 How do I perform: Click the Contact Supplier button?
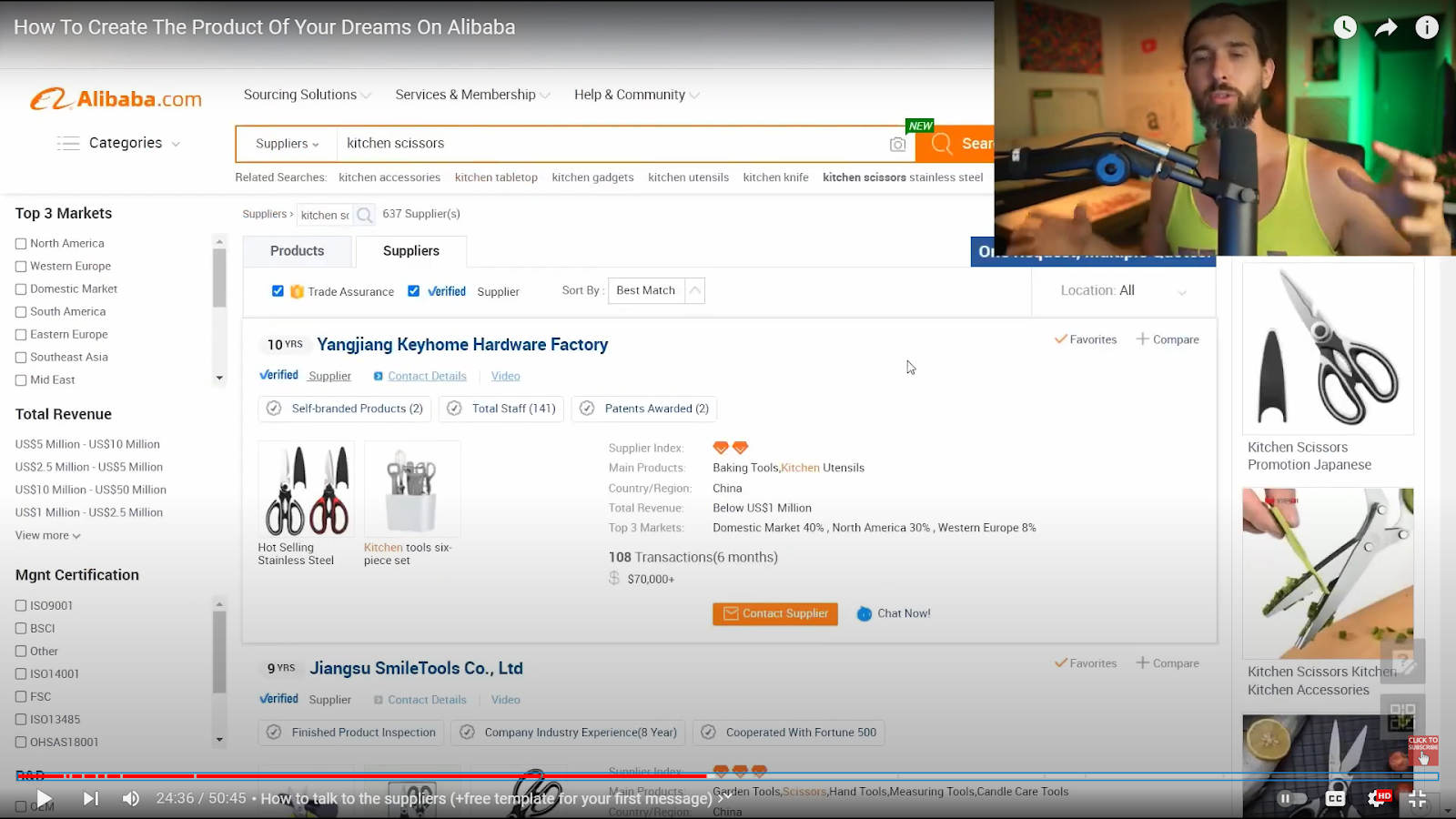[x=775, y=613]
